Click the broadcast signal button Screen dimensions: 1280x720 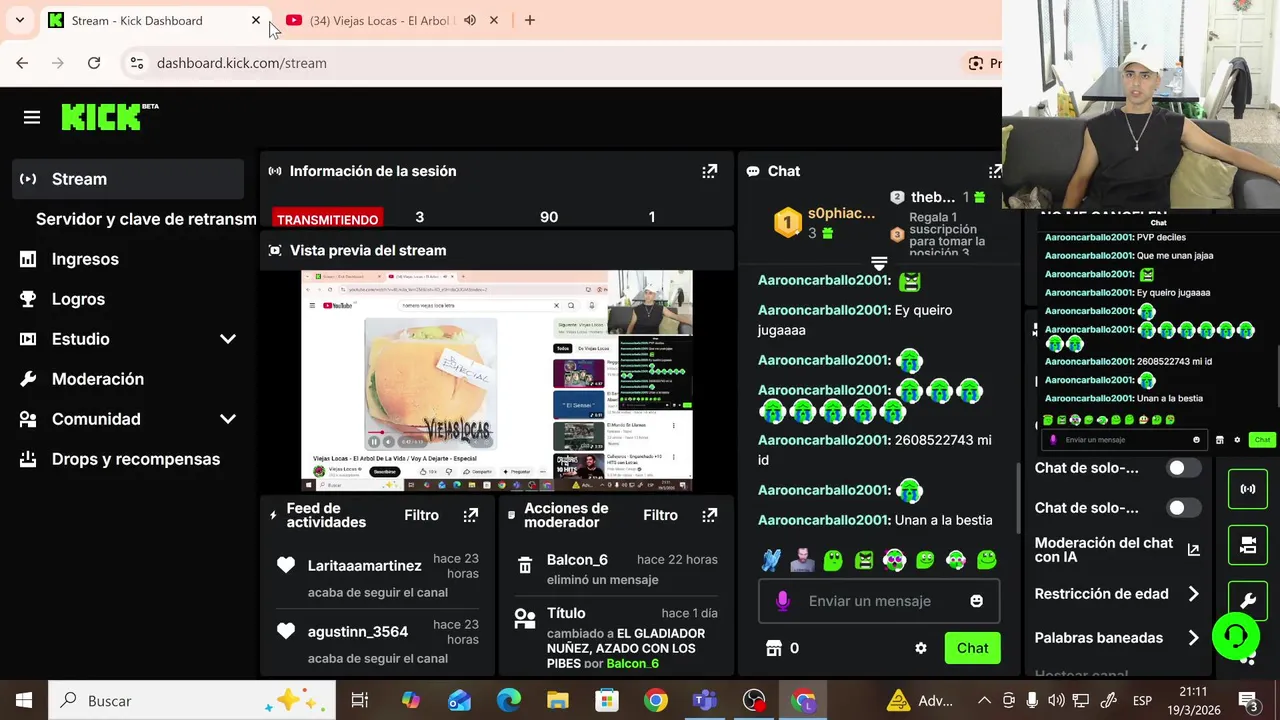(x=1248, y=489)
